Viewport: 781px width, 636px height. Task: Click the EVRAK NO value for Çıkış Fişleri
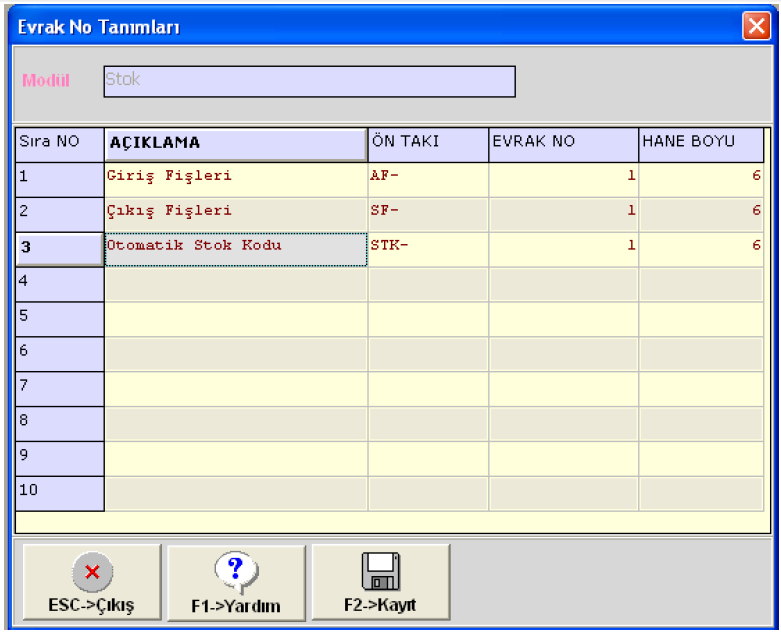click(x=563, y=213)
